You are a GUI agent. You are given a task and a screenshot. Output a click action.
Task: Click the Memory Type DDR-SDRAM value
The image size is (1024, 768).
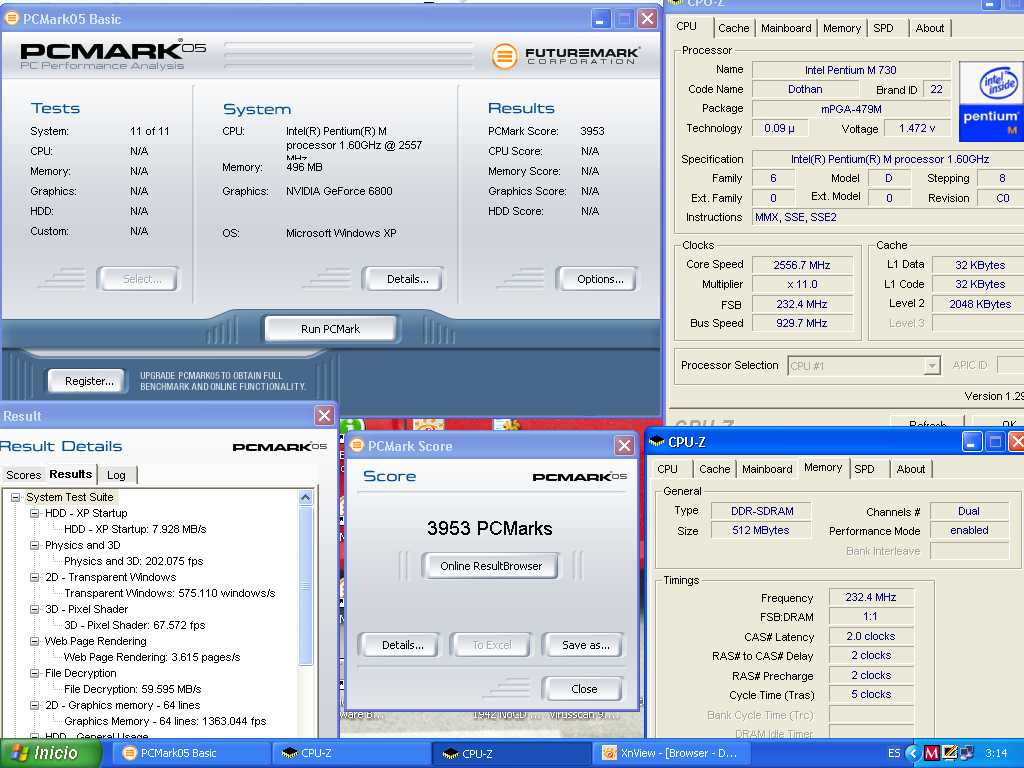click(761, 511)
